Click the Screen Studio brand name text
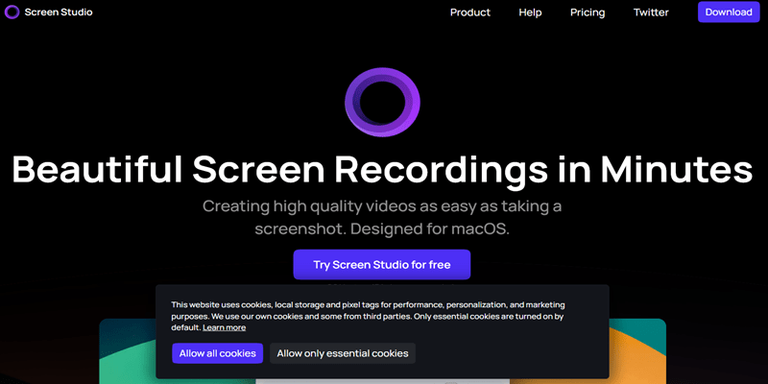The image size is (768, 384). click(x=58, y=12)
